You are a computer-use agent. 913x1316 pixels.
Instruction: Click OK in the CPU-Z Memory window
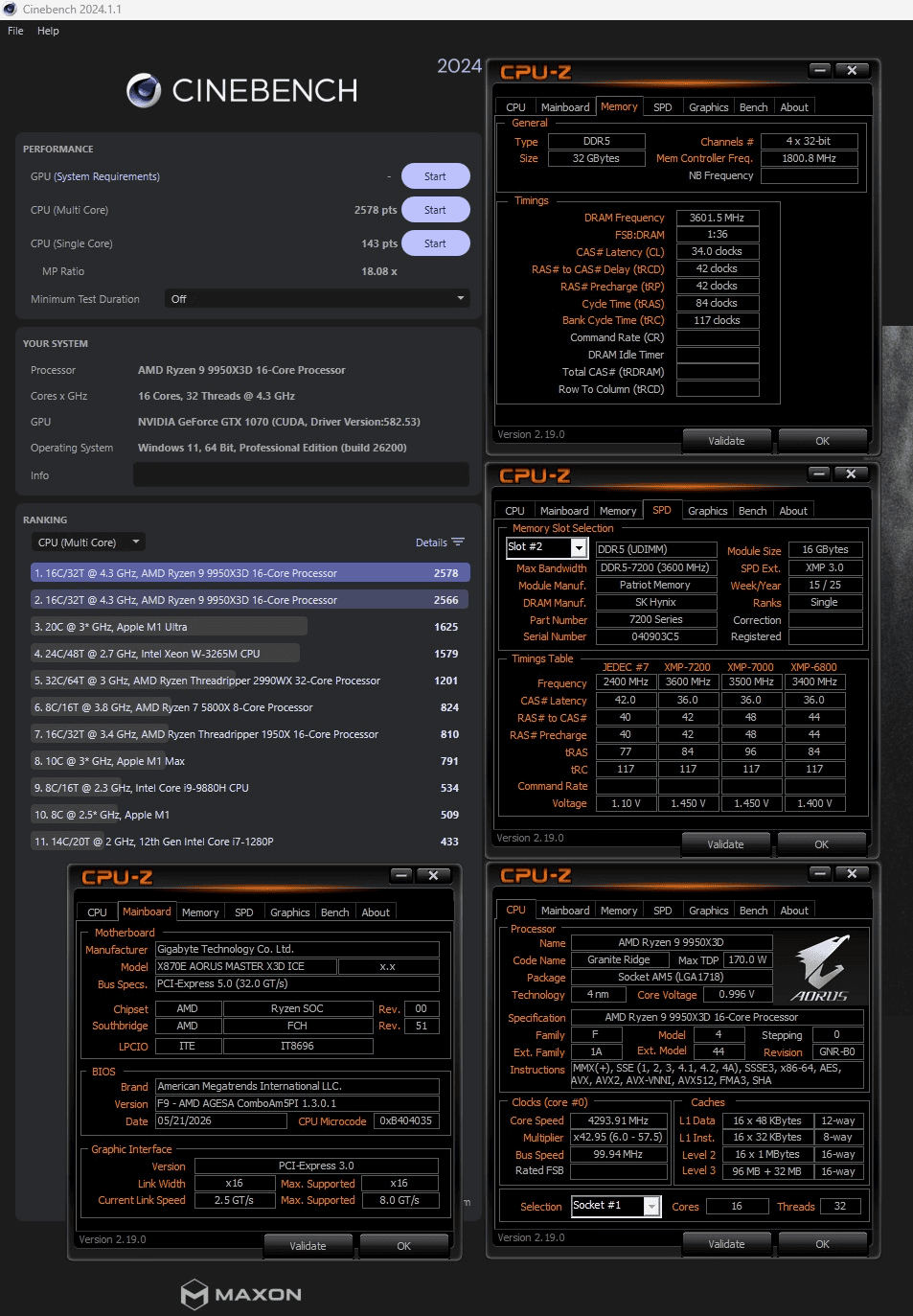tap(822, 441)
